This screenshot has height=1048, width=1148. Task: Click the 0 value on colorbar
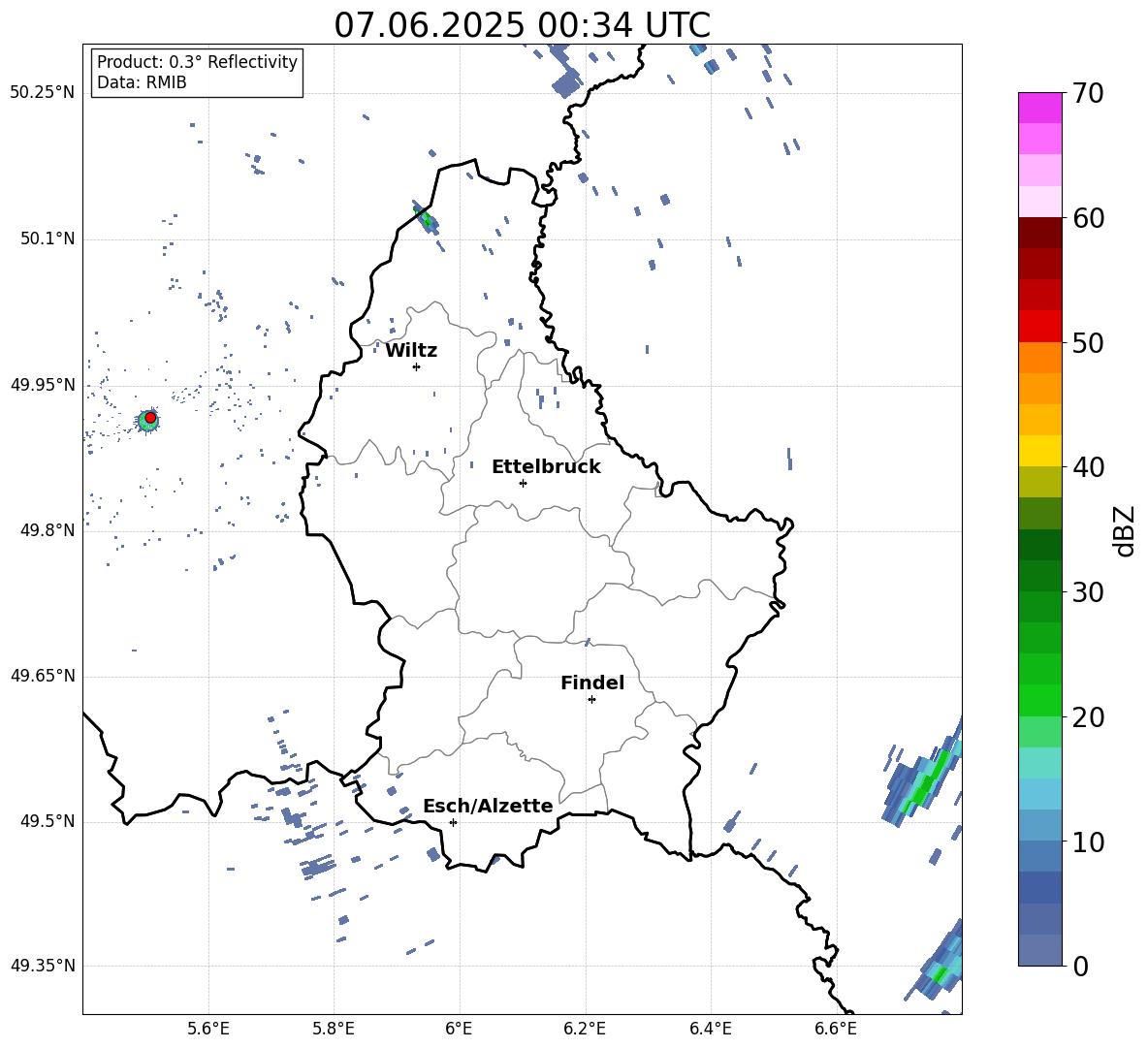(1080, 966)
